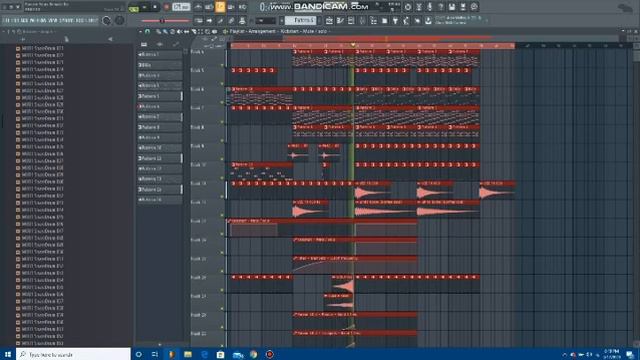Image resolution: width=640 pixels, height=360 pixels.
Task: Open the playlist options menu arrow
Action: click(x=140, y=31)
